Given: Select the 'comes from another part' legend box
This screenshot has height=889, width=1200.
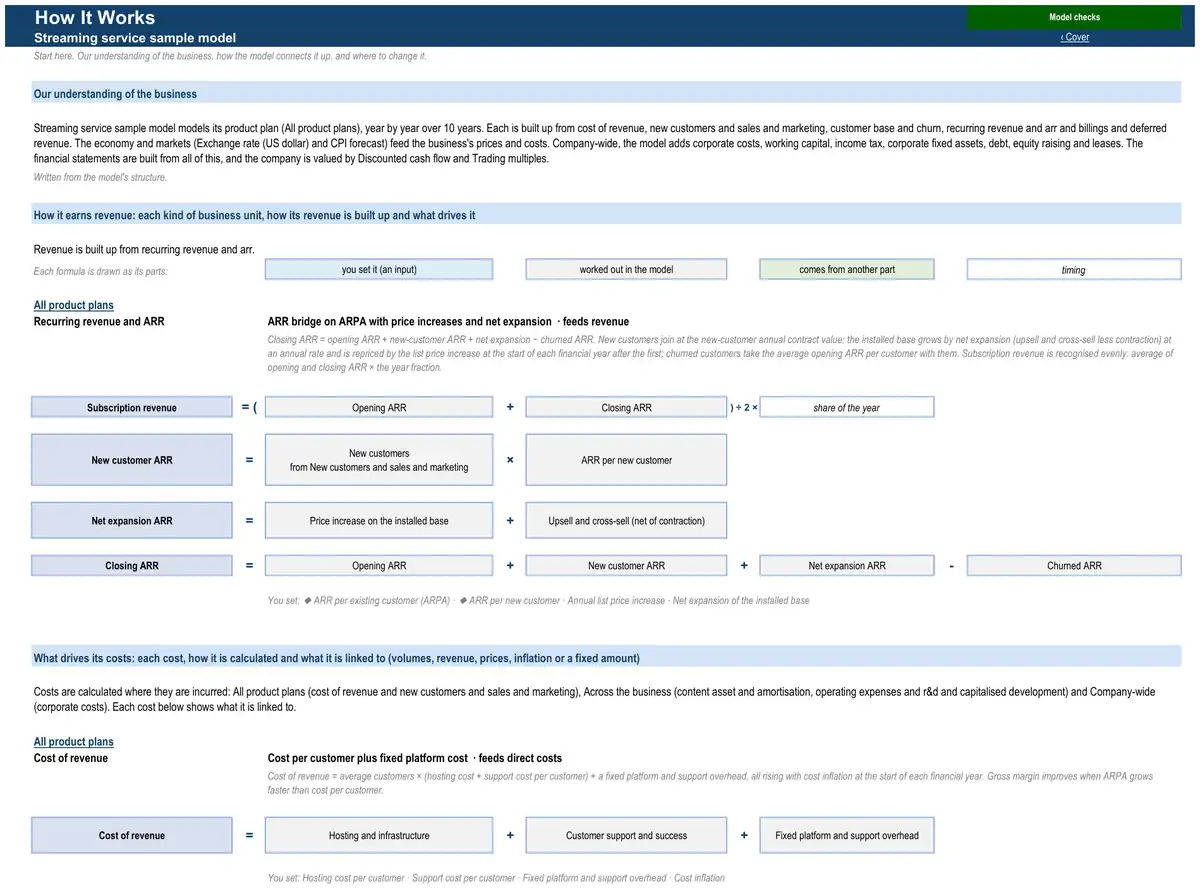Looking at the screenshot, I should pyautogui.click(x=847, y=270).
